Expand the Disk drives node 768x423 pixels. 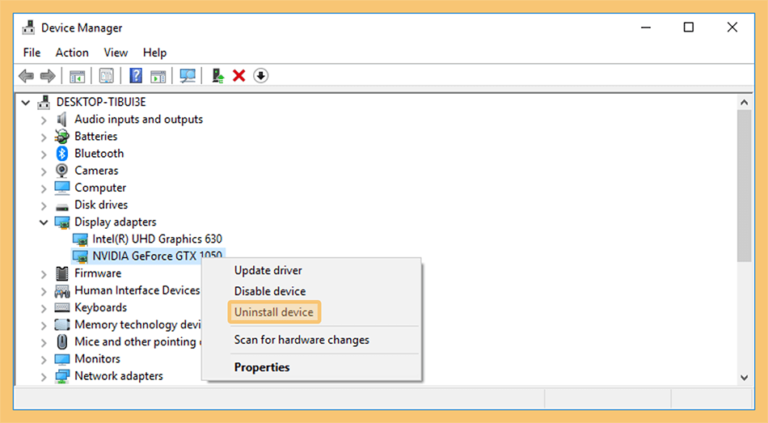[x=44, y=206]
